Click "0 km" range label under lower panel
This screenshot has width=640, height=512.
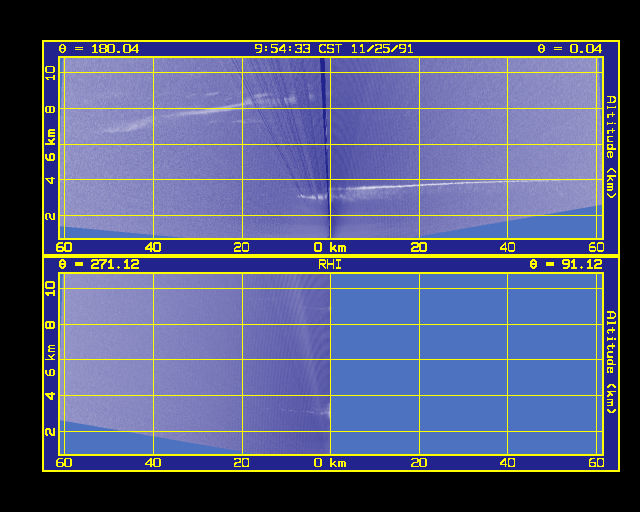(x=330, y=463)
